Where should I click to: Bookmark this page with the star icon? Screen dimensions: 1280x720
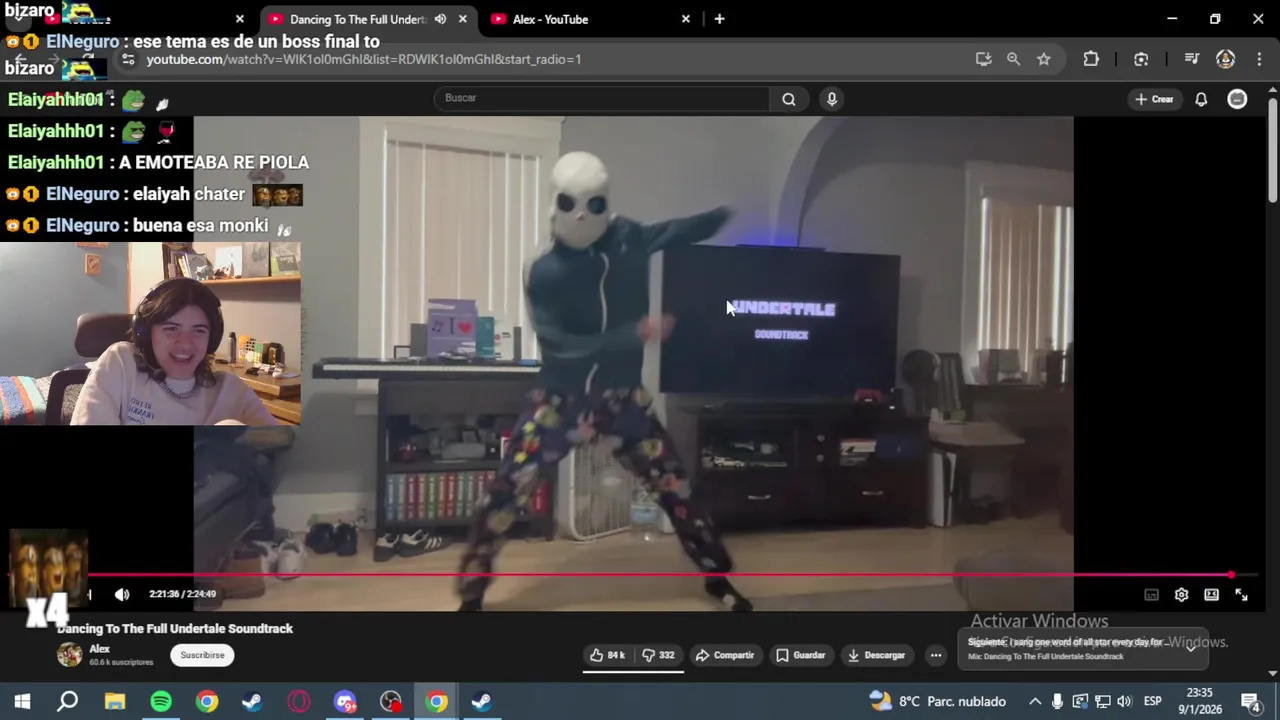[x=1044, y=59]
